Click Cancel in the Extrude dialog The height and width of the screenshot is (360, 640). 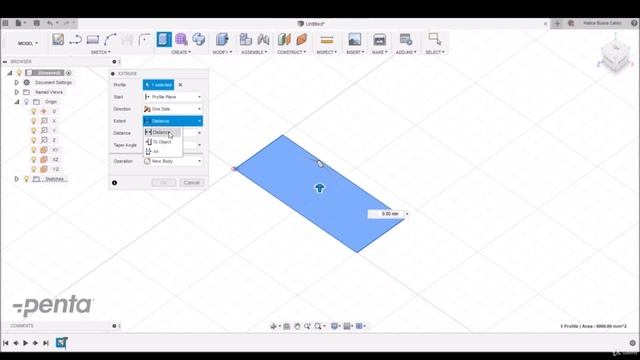point(191,182)
